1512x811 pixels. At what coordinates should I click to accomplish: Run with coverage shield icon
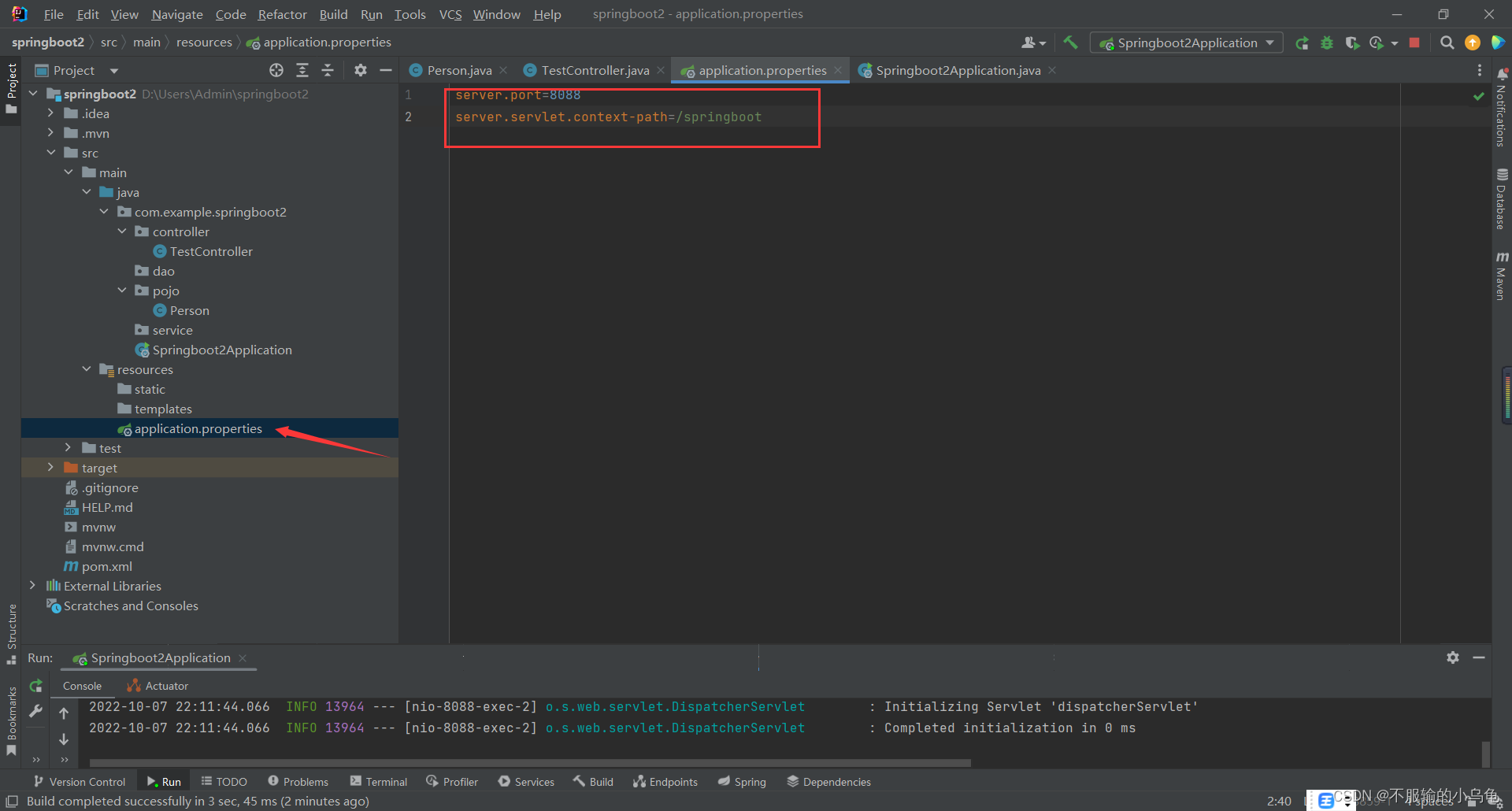tap(1352, 43)
